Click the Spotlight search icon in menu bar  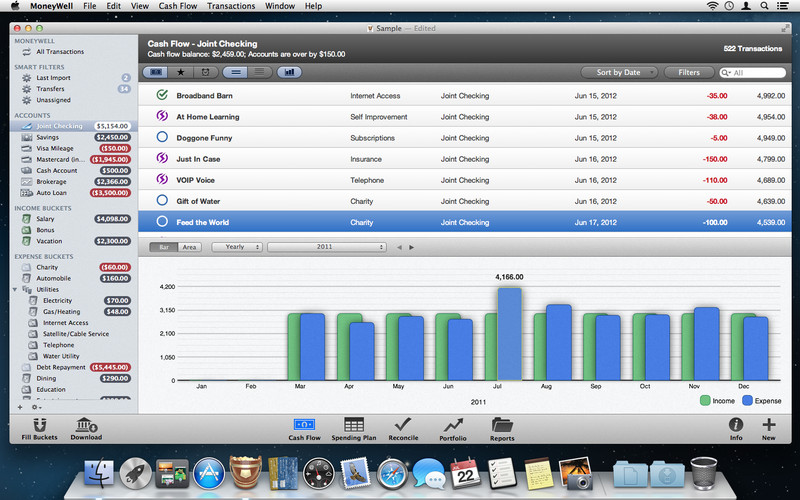(x=764, y=6)
